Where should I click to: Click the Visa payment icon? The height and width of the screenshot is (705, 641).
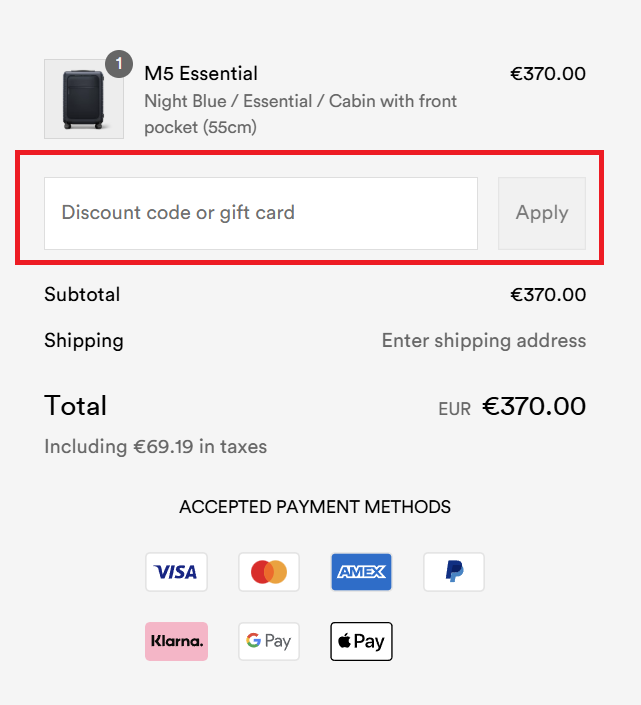pyautogui.click(x=176, y=572)
